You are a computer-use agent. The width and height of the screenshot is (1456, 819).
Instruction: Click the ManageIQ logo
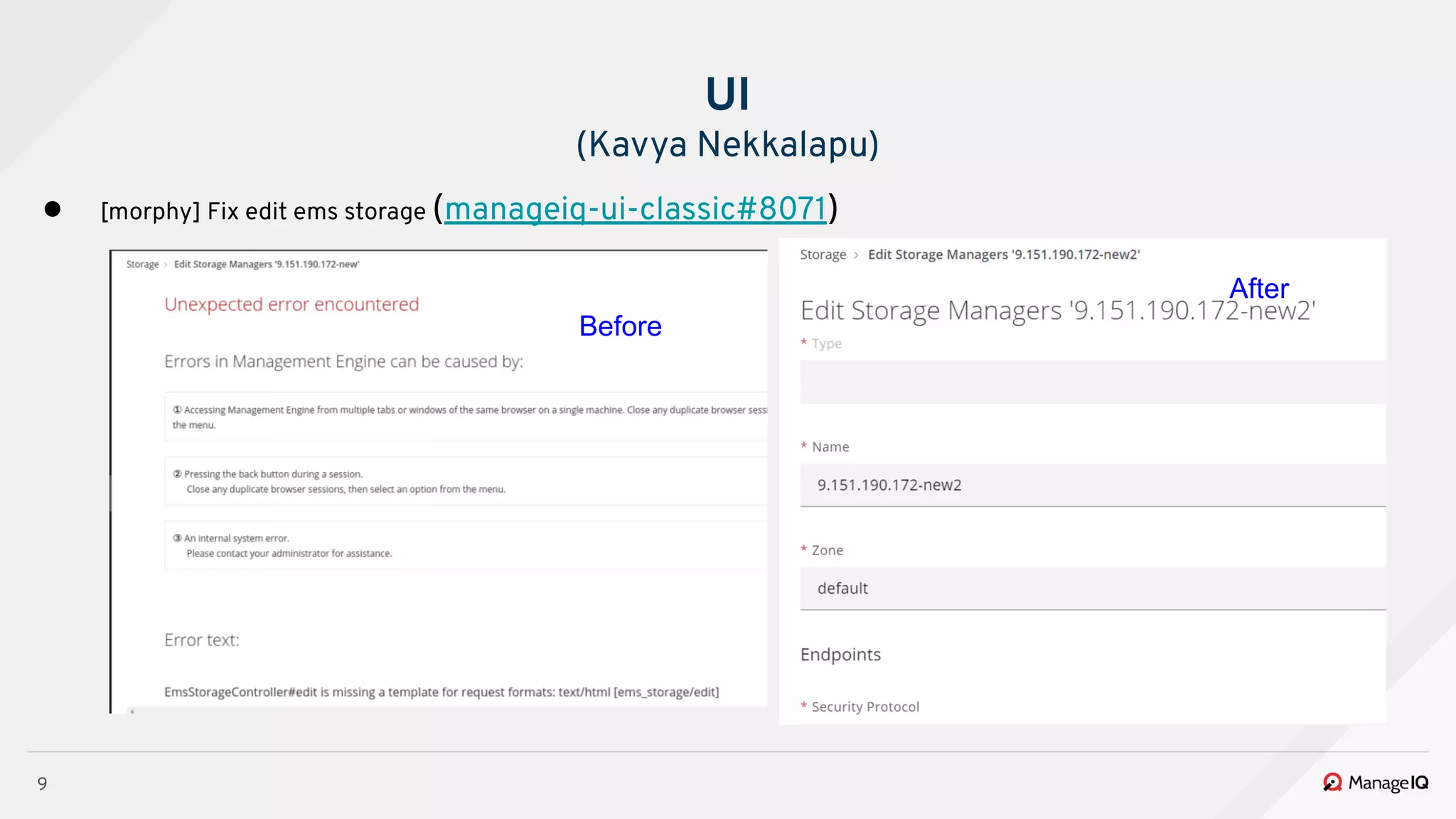click(x=1376, y=783)
